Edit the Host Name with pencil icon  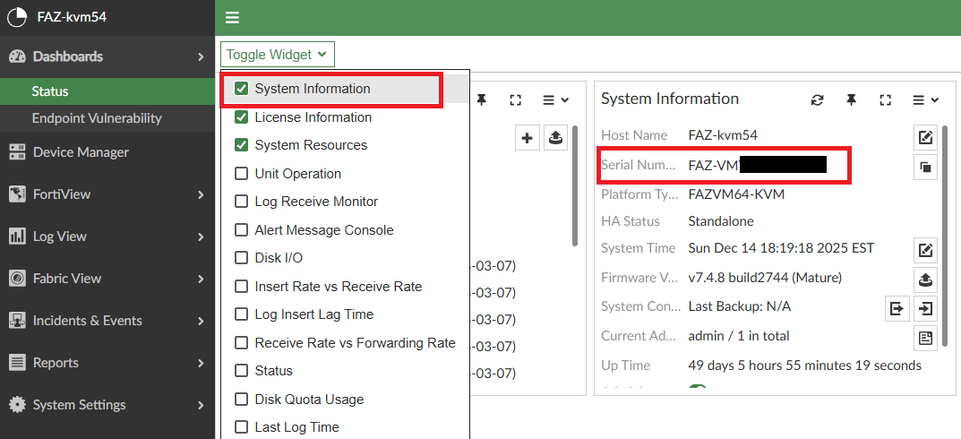click(925, 137)
